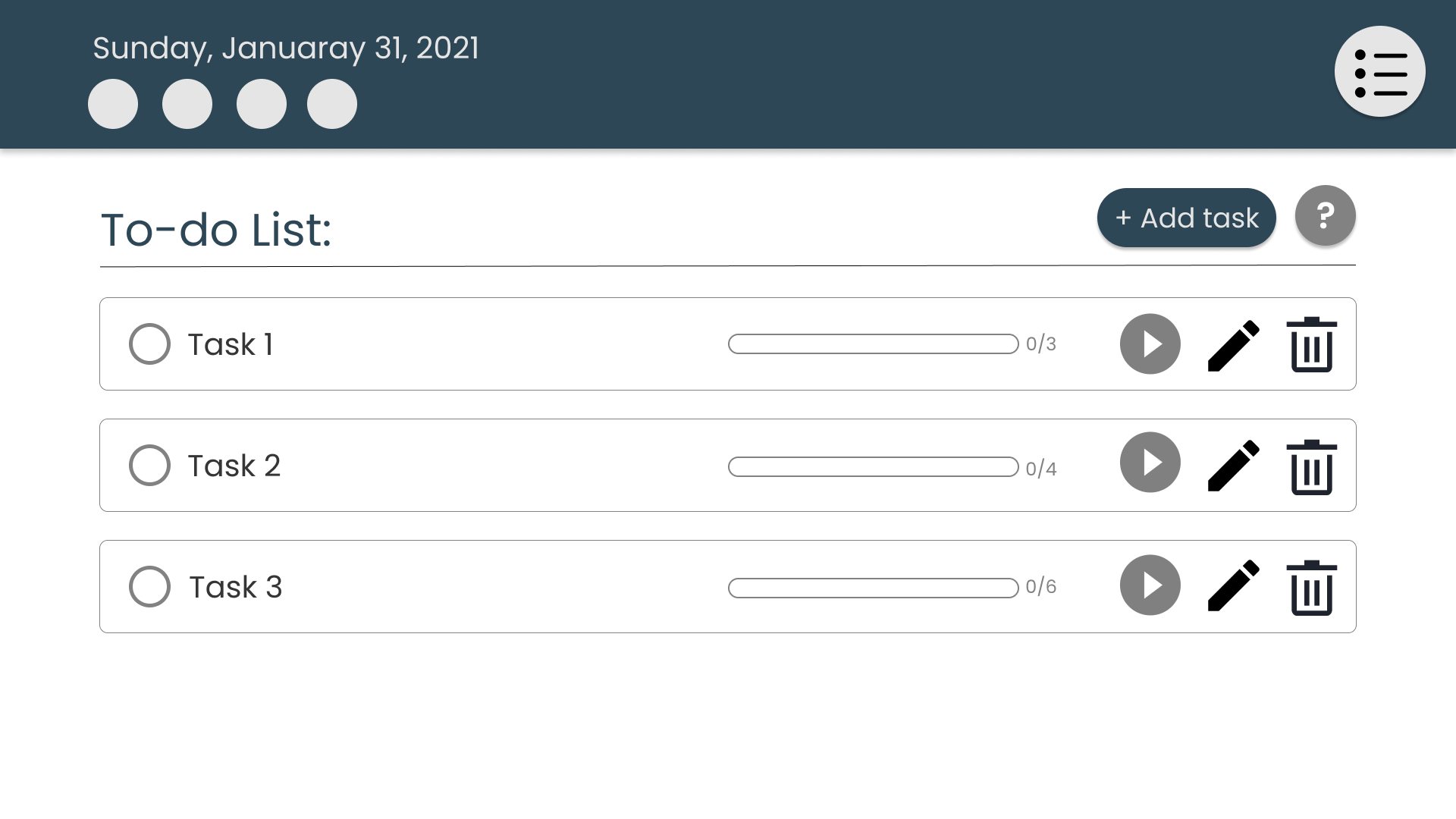The image size is (1456, 819).
Task: Start the timer for Task 2
Action: pyautogui.click(x=1150, y=463)
